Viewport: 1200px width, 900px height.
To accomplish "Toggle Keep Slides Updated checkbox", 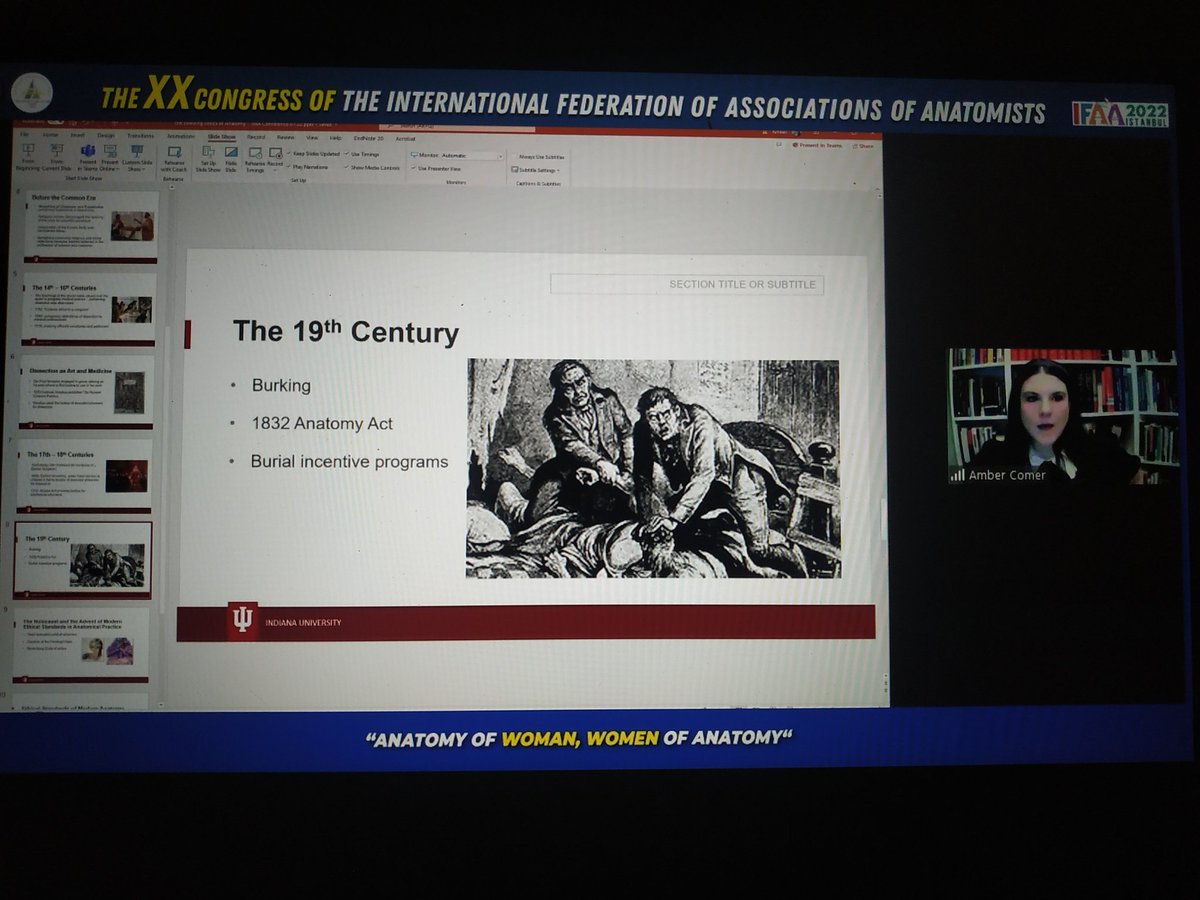I will point(313,154).
